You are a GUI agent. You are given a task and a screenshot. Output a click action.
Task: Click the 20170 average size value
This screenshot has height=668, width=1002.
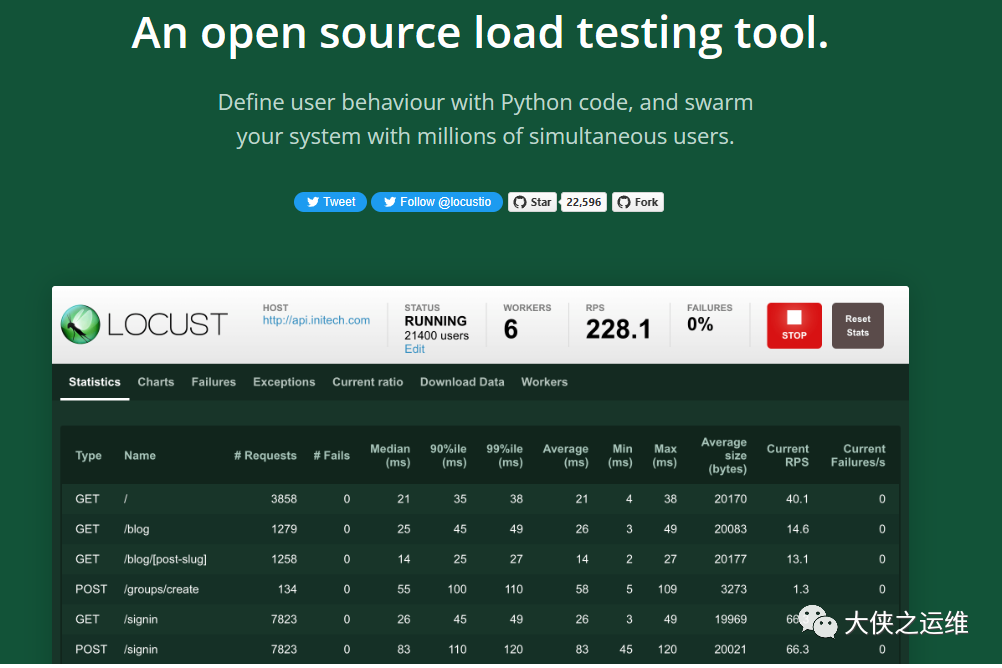point(730,499)
